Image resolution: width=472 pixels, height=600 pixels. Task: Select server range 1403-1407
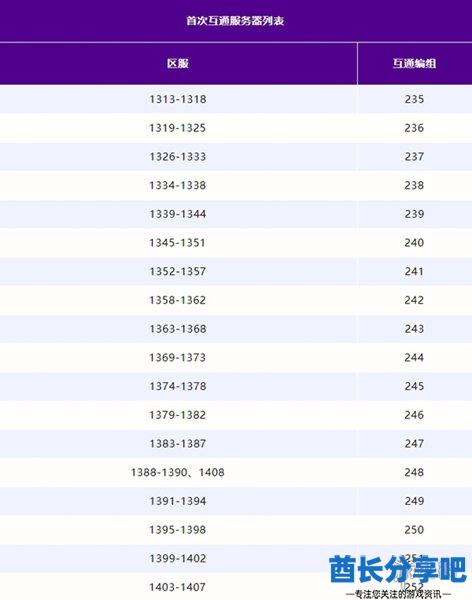point(178,587)
